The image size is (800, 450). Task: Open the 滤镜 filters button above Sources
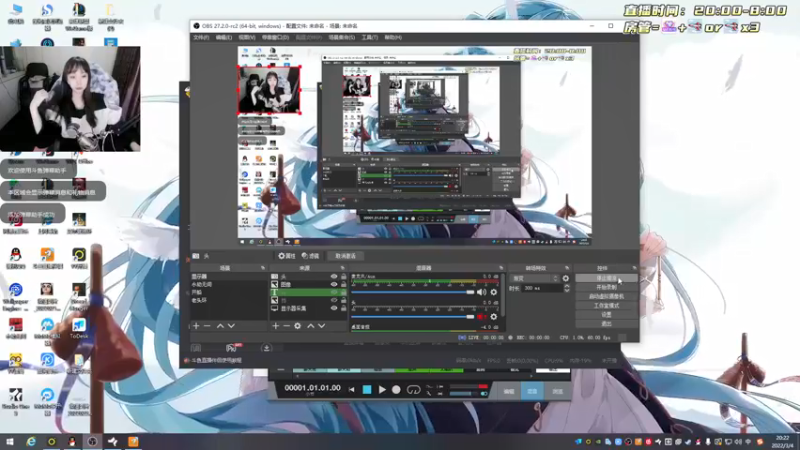point(310,256)
